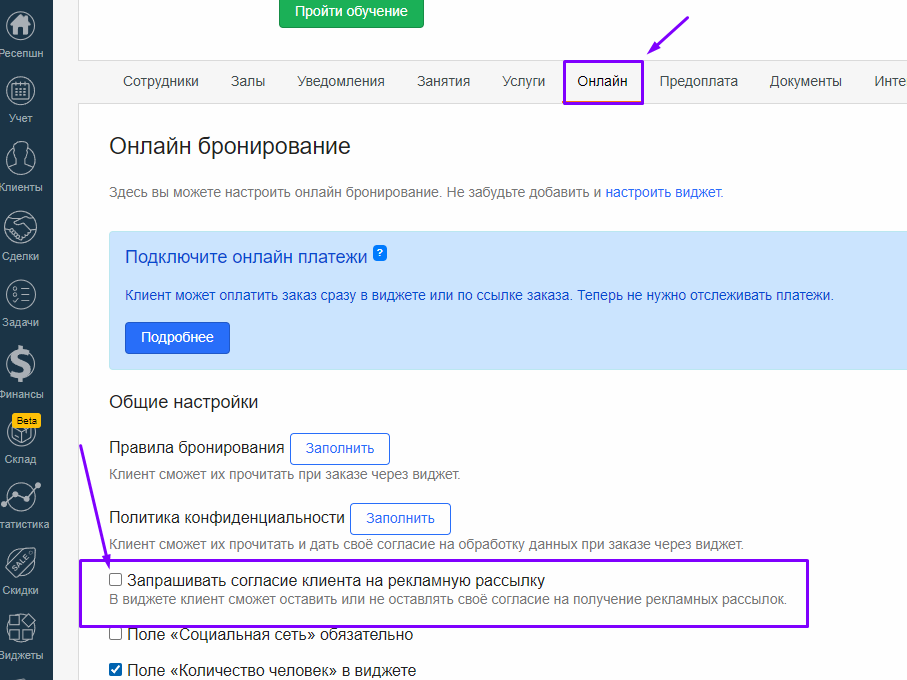Click the Beta badge on Склад
This screenshot has width=907, height=680.
click(27, 420)
